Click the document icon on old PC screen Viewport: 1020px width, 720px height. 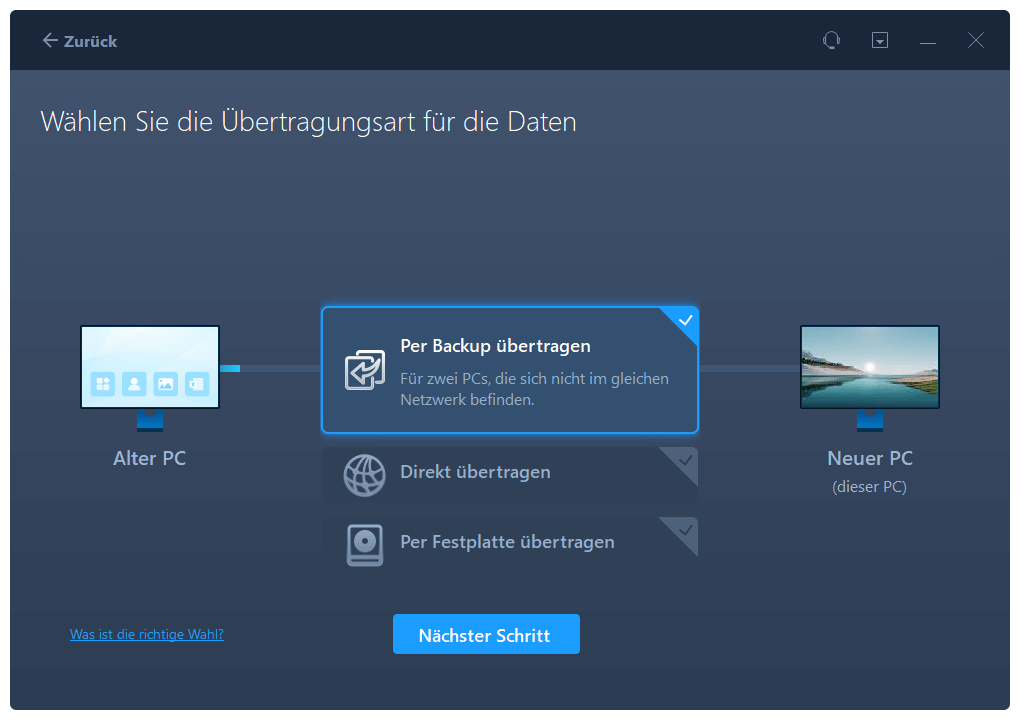coord(197,384)
